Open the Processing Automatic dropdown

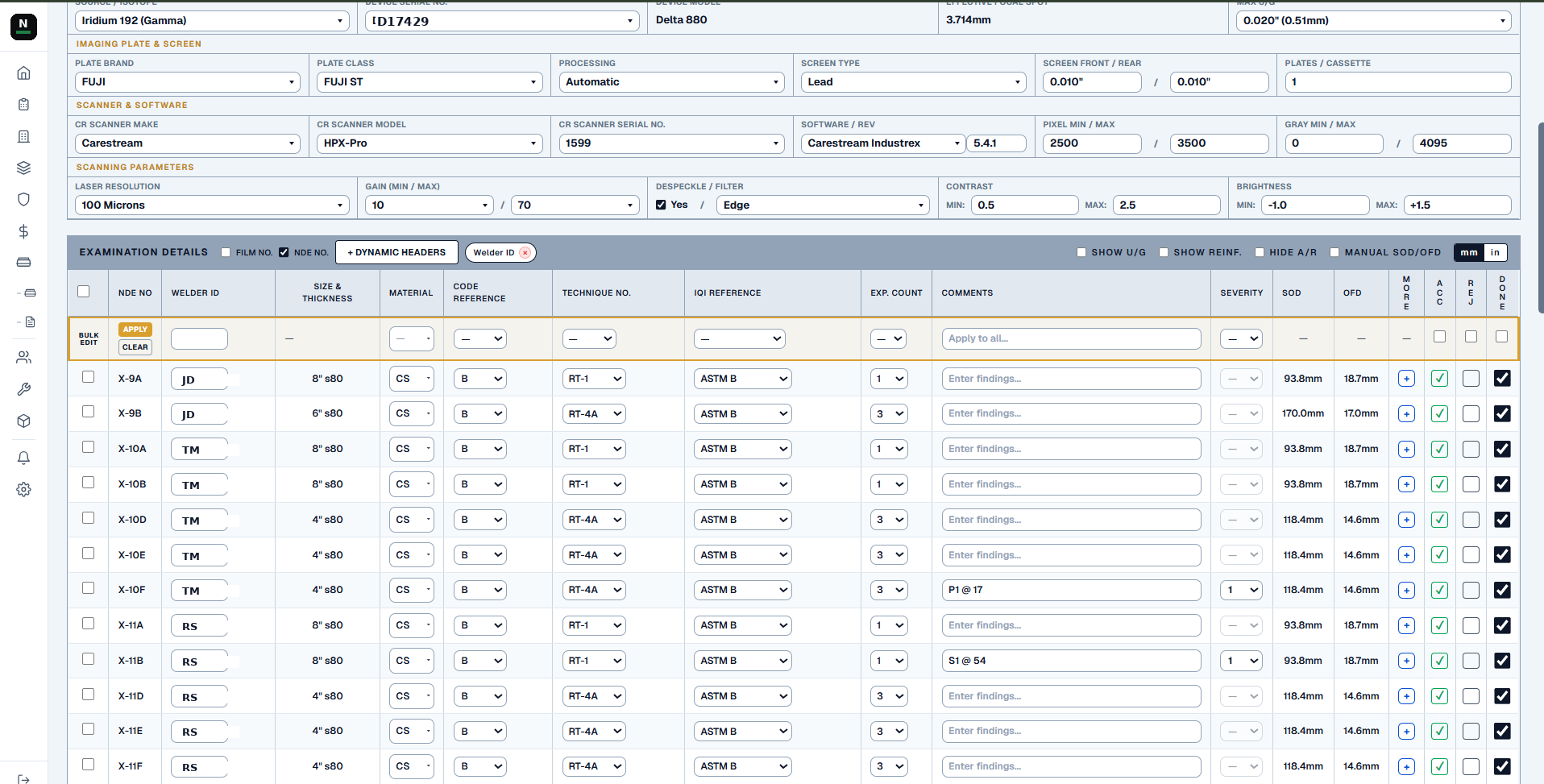671,82
